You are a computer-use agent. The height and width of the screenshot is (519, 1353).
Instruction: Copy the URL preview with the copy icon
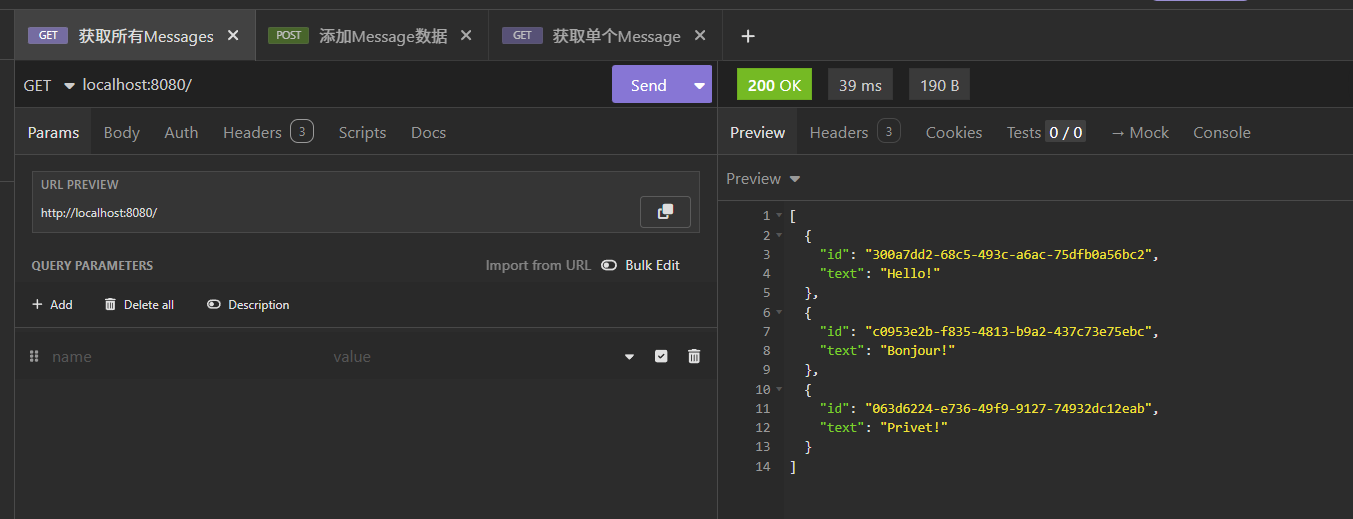click(x=665, y=212)
